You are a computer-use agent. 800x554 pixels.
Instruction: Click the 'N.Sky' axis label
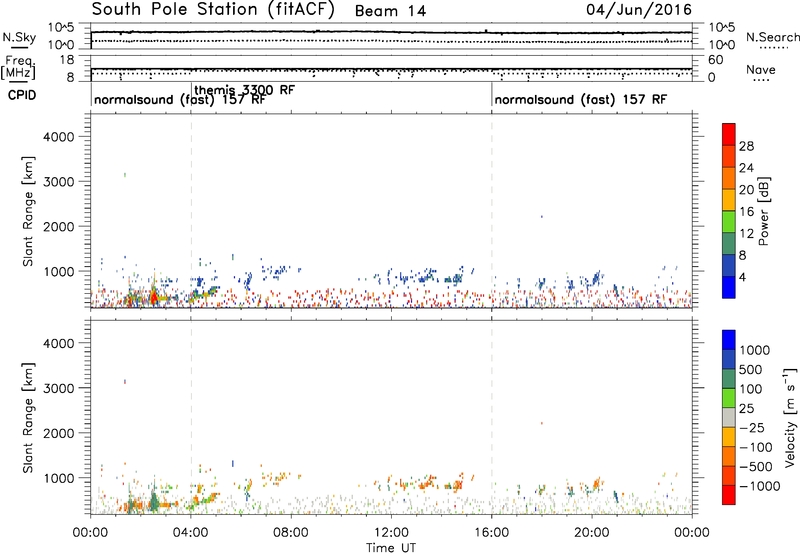click(x=19, y=37)
